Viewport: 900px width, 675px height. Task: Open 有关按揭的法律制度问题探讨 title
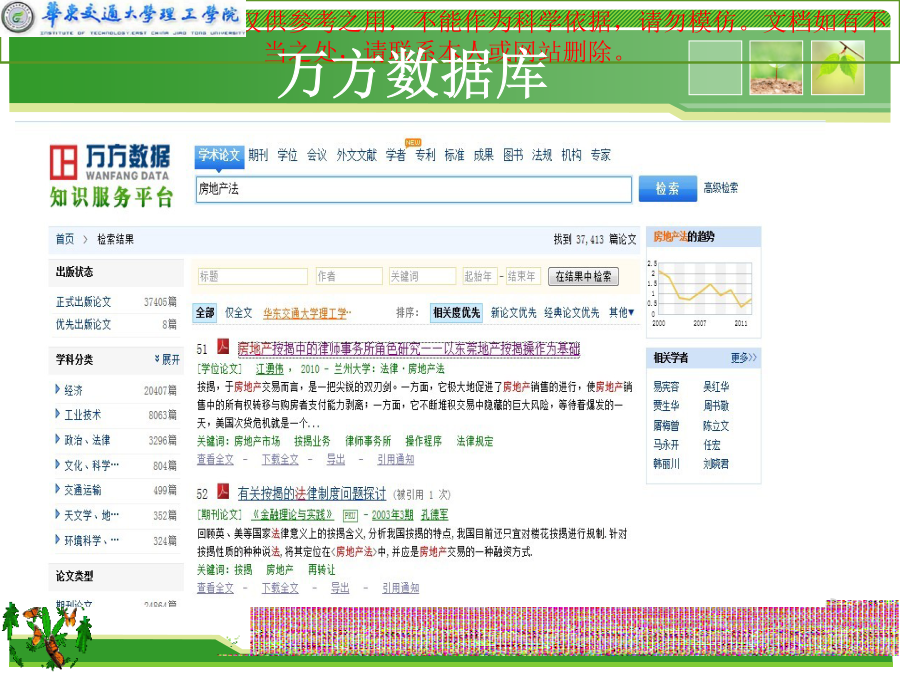pyautogui.click(x=312, y=493)
